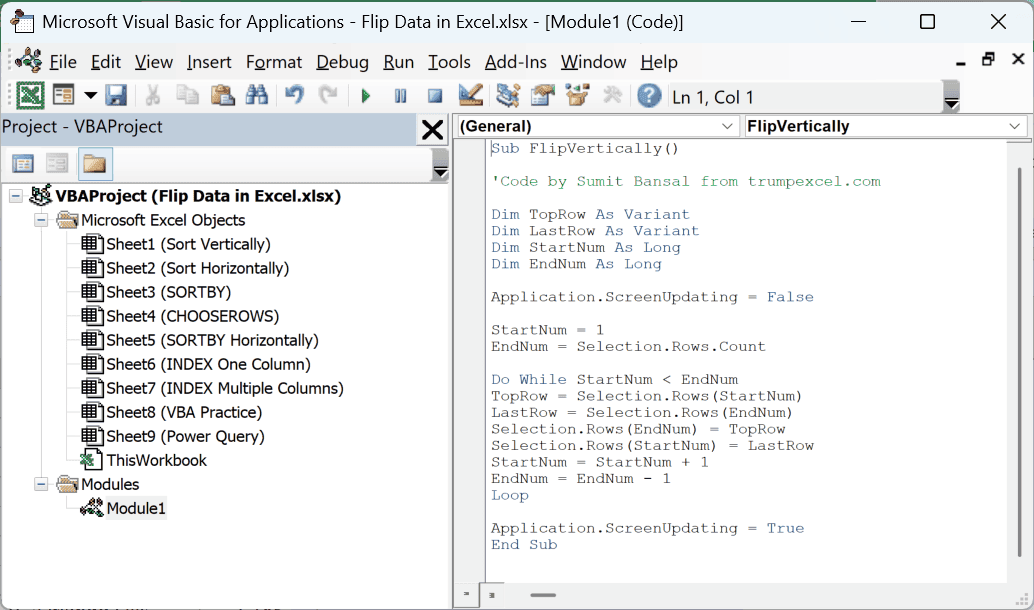1034x610 pixels.
Task: Click the Paste clipboard icon
Action: tap(222, 96)
